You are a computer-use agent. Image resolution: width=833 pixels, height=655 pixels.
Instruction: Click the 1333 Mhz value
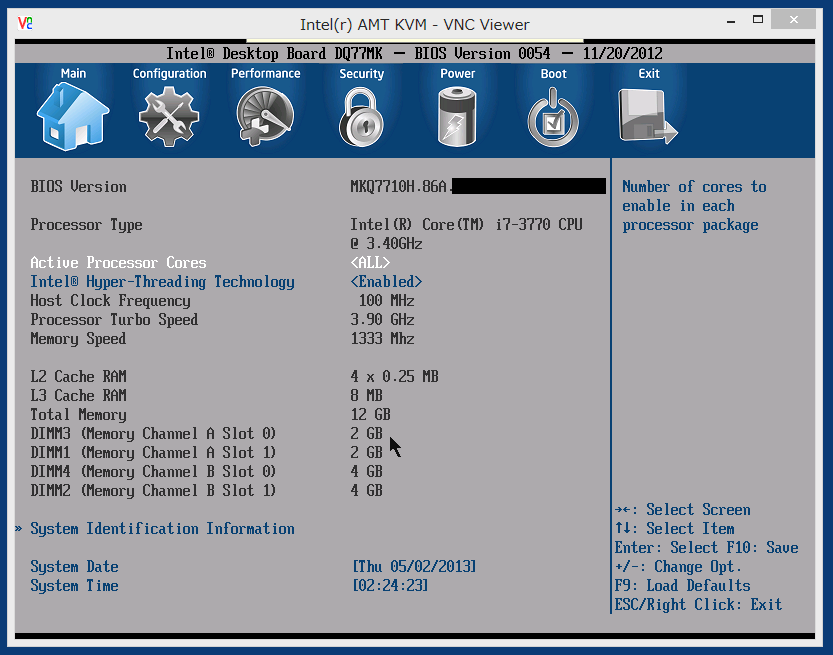coord(382,339)
